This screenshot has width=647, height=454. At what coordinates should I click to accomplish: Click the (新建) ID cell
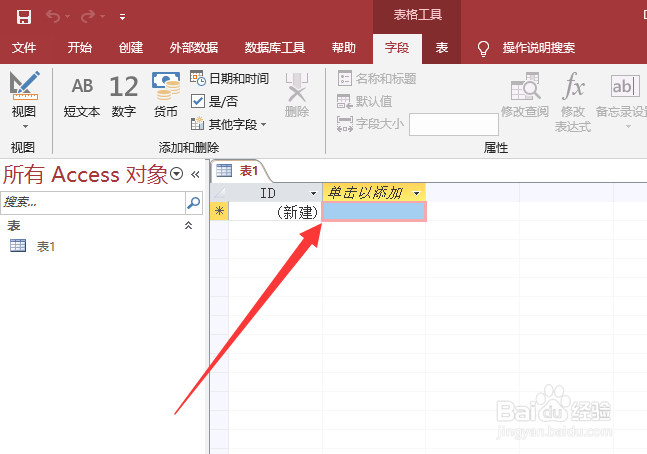click(275, 211)
